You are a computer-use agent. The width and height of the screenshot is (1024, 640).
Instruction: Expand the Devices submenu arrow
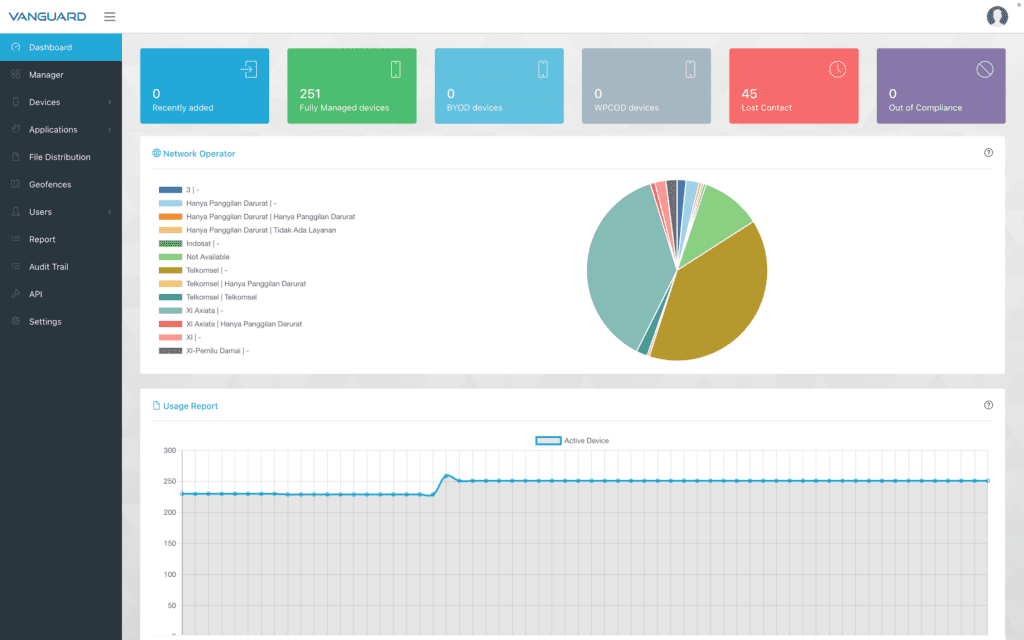(x=110, y=102)
